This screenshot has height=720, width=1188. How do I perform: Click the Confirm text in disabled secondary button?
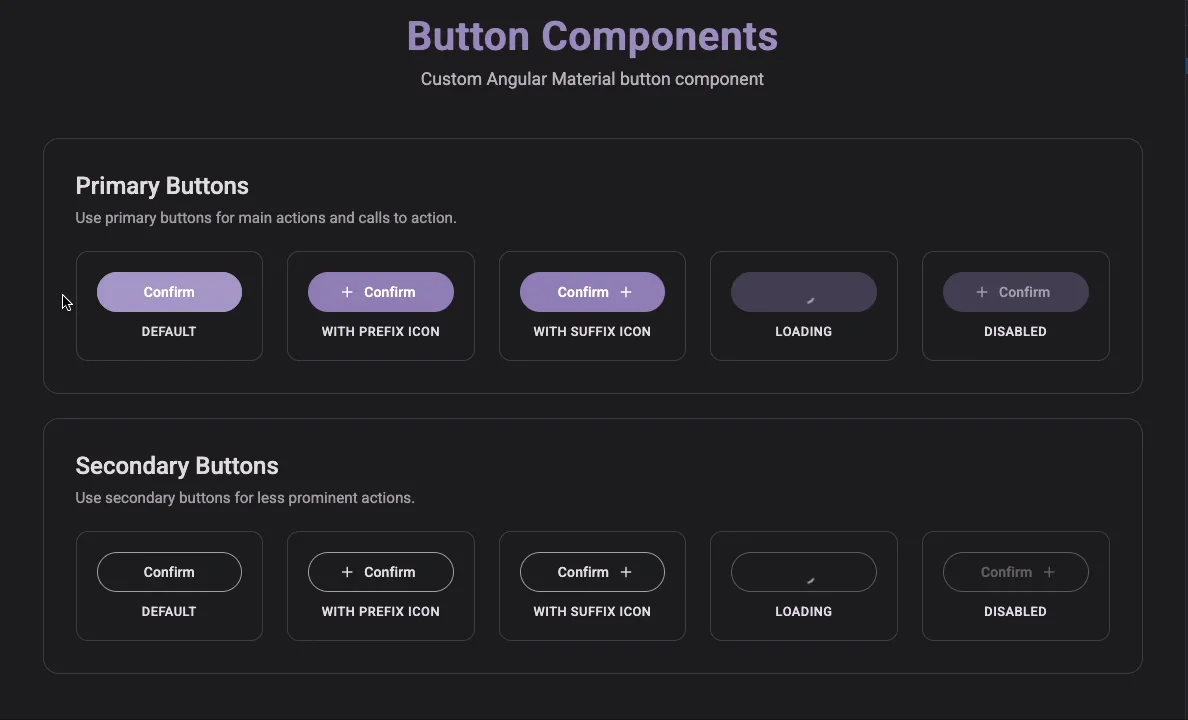click(x=1006, y=572)
